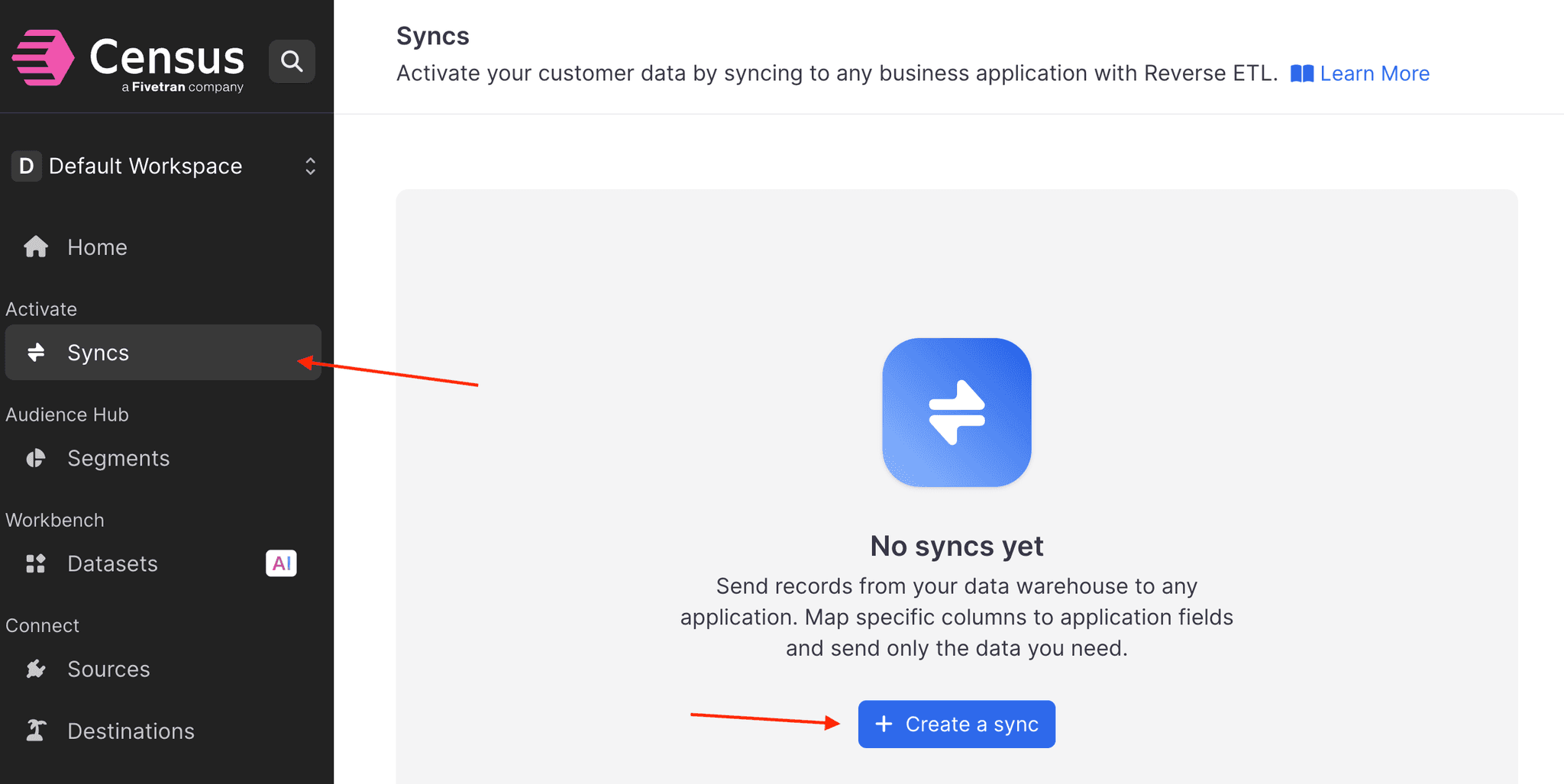Select Syncs in the Activate section
The height and width of the screenshot is (784, 1564).
click(x=98, y=352)
